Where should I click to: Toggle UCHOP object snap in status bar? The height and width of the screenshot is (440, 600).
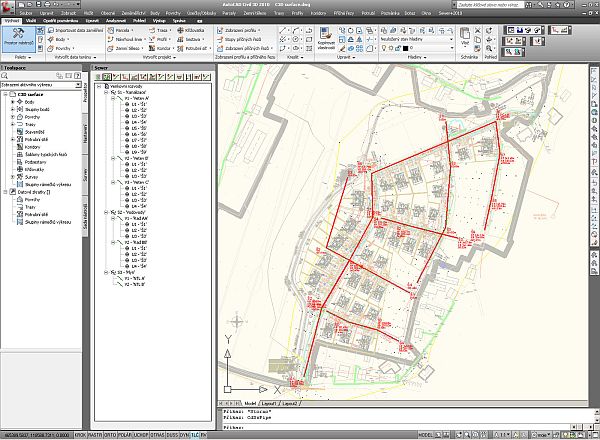141,435
